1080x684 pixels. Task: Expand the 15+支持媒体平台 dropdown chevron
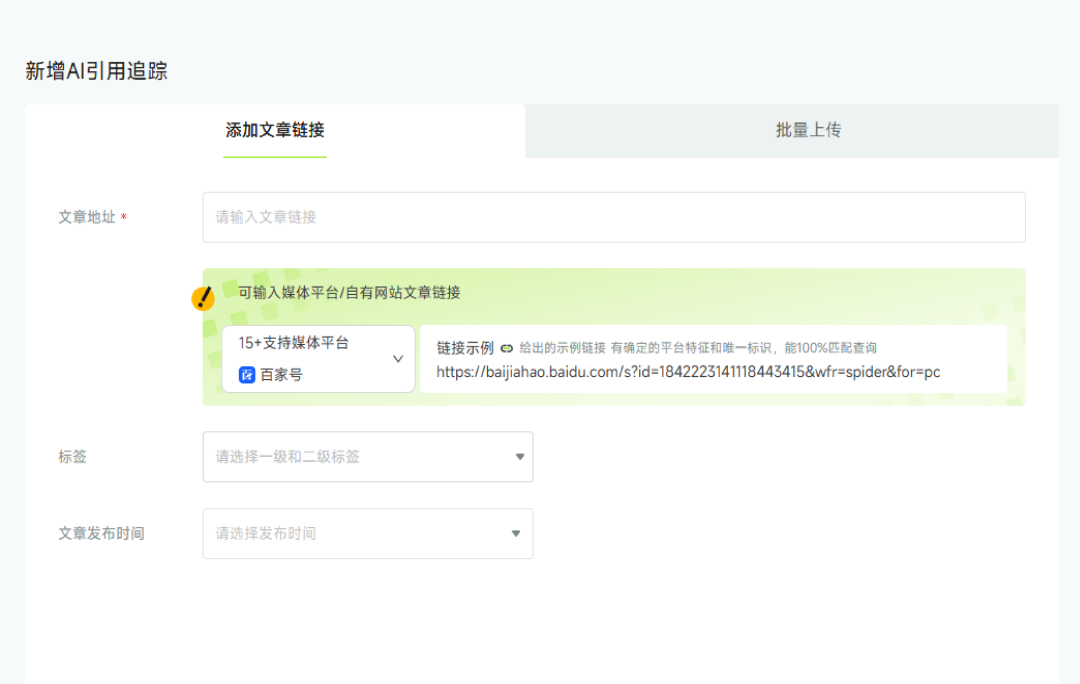pyautogui.click(x=397, y=359)
